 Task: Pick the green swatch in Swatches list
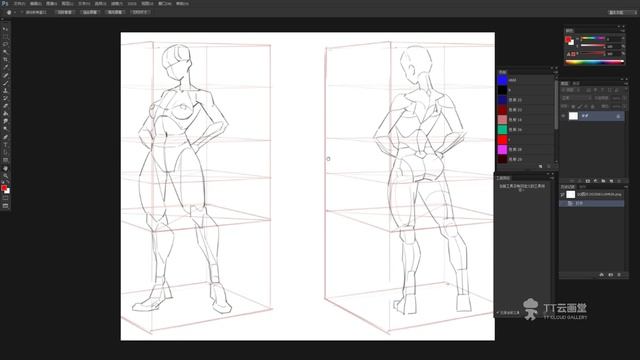(x=502, y=129)
